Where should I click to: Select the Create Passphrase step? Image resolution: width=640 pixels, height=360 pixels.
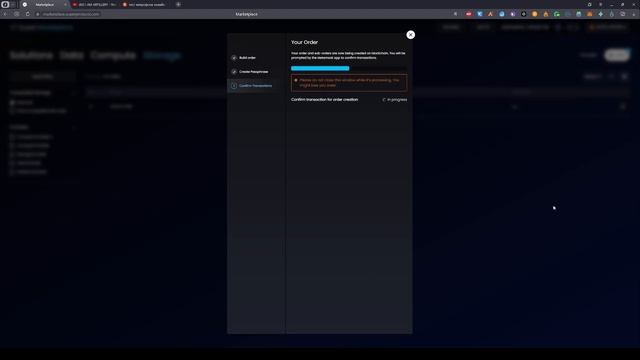253,72
